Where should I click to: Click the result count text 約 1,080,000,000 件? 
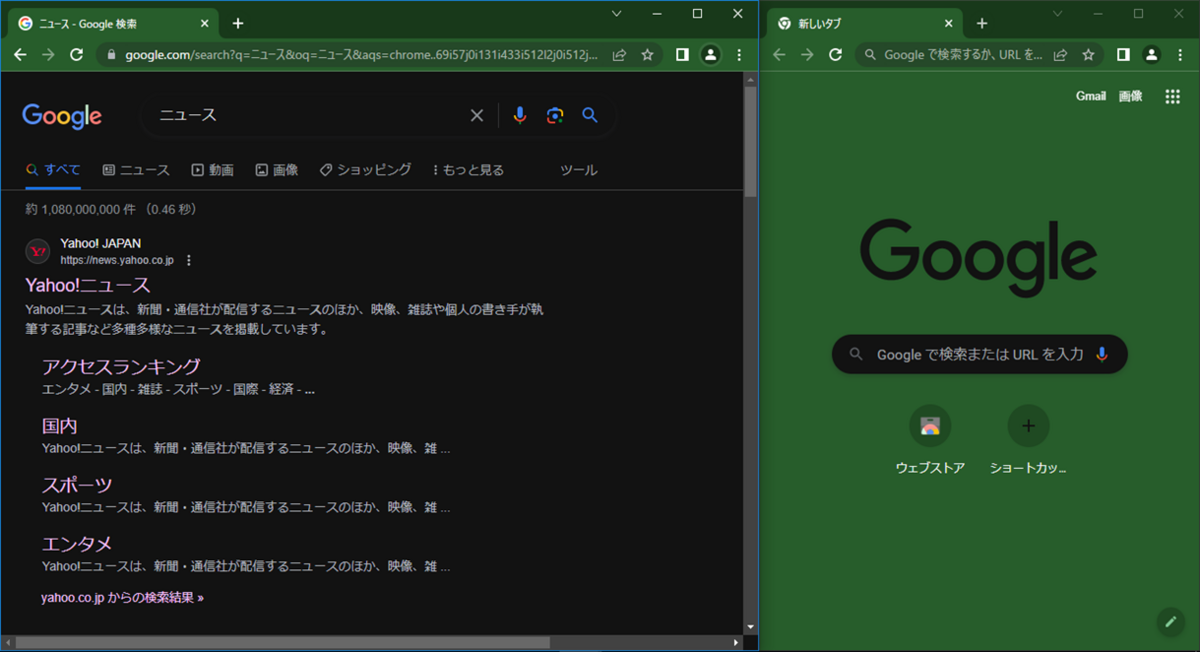[83, 210]
